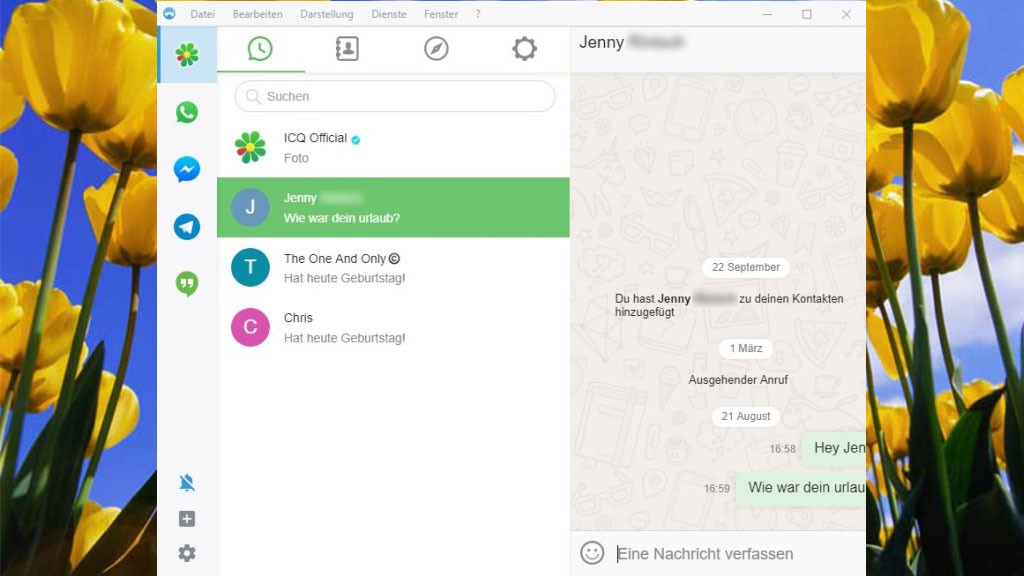Open the Datei menu
Screen dimensions: 1024x576
[x=203, y=14]
